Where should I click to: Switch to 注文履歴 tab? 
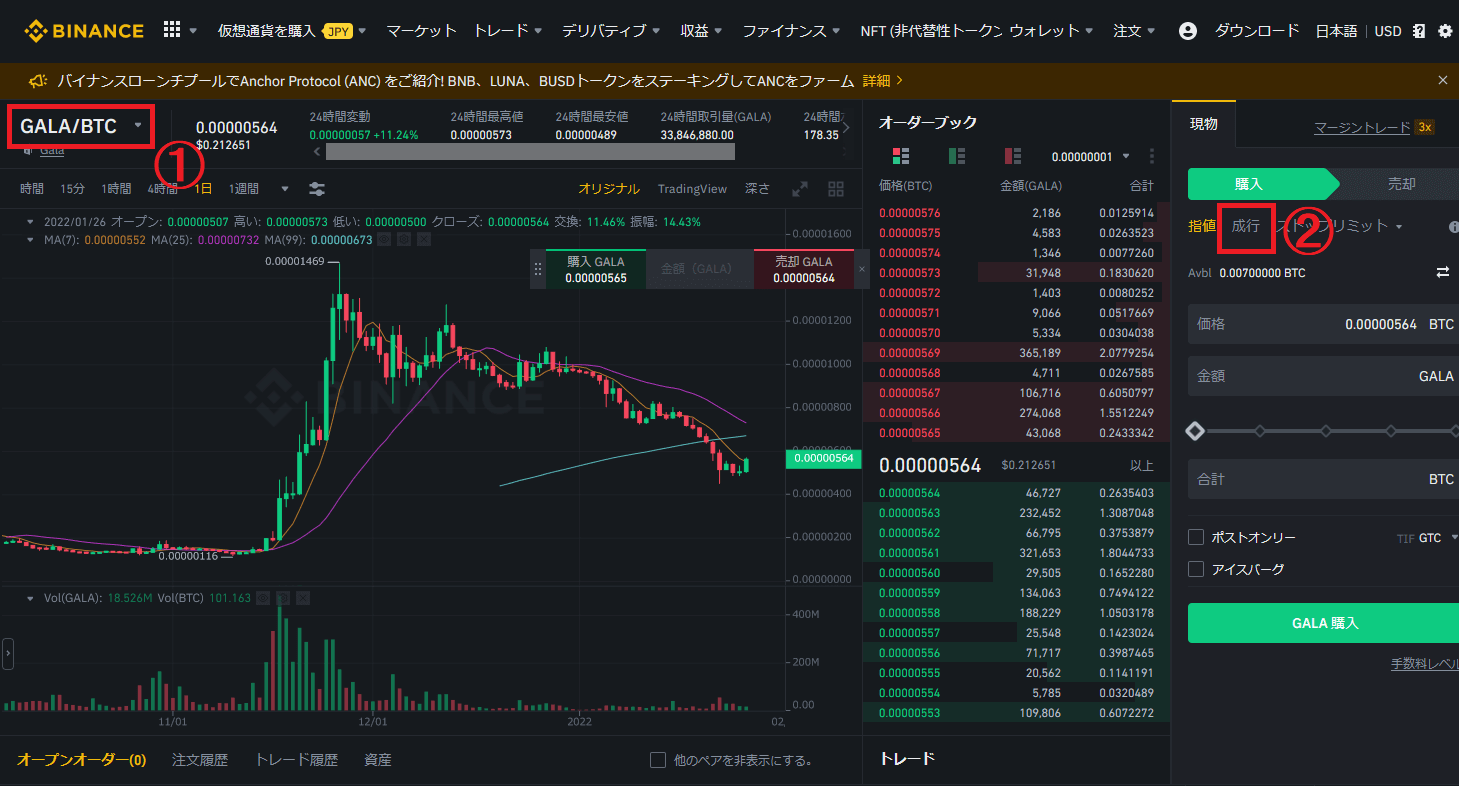tap(200, 760)
